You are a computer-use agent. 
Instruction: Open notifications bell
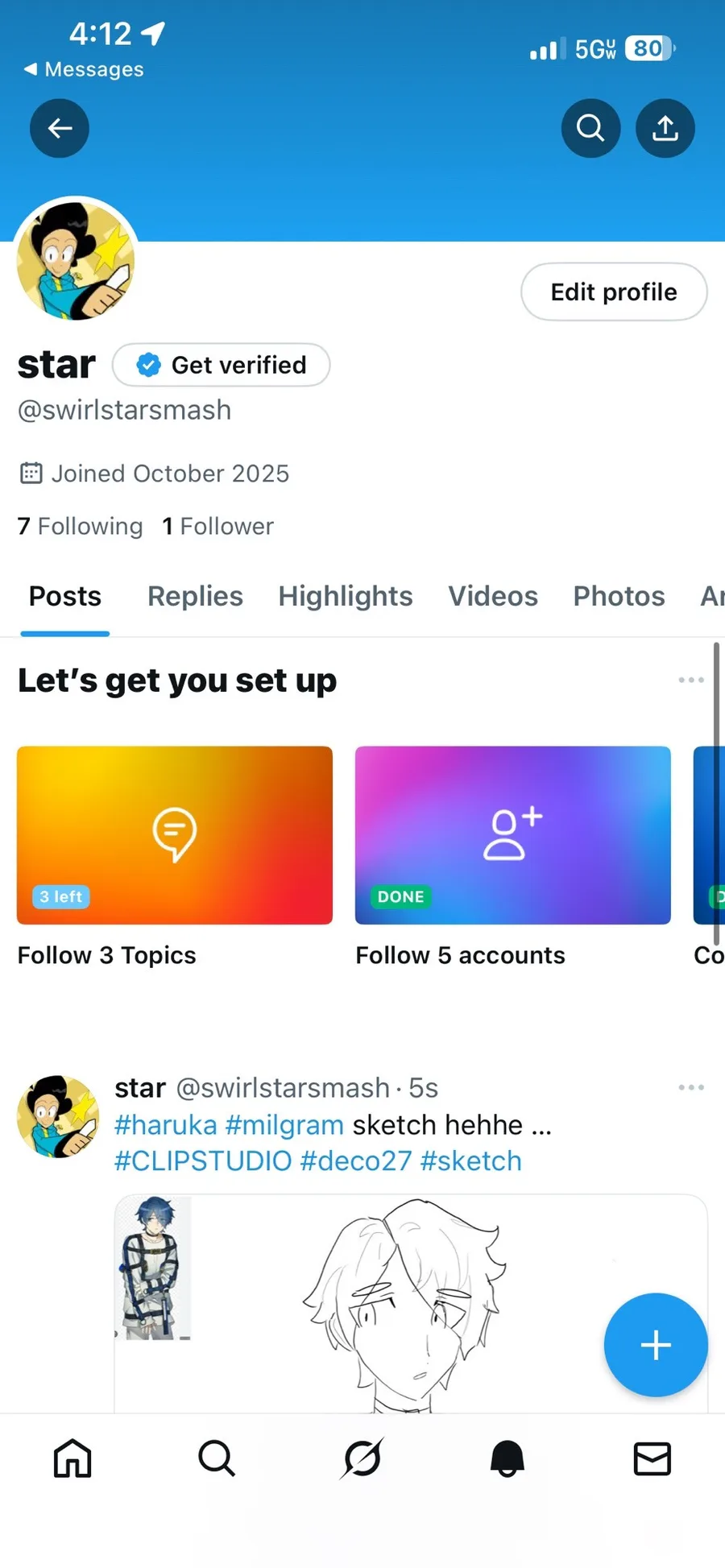pos(507,1458)
